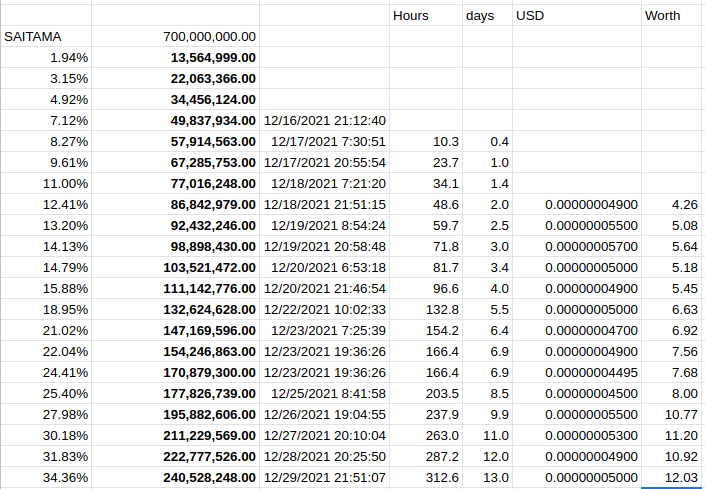705x489 pixels.
Task: Select the 12/20/2021 6:53:18 timestamp cell
Action: (324, 267)
